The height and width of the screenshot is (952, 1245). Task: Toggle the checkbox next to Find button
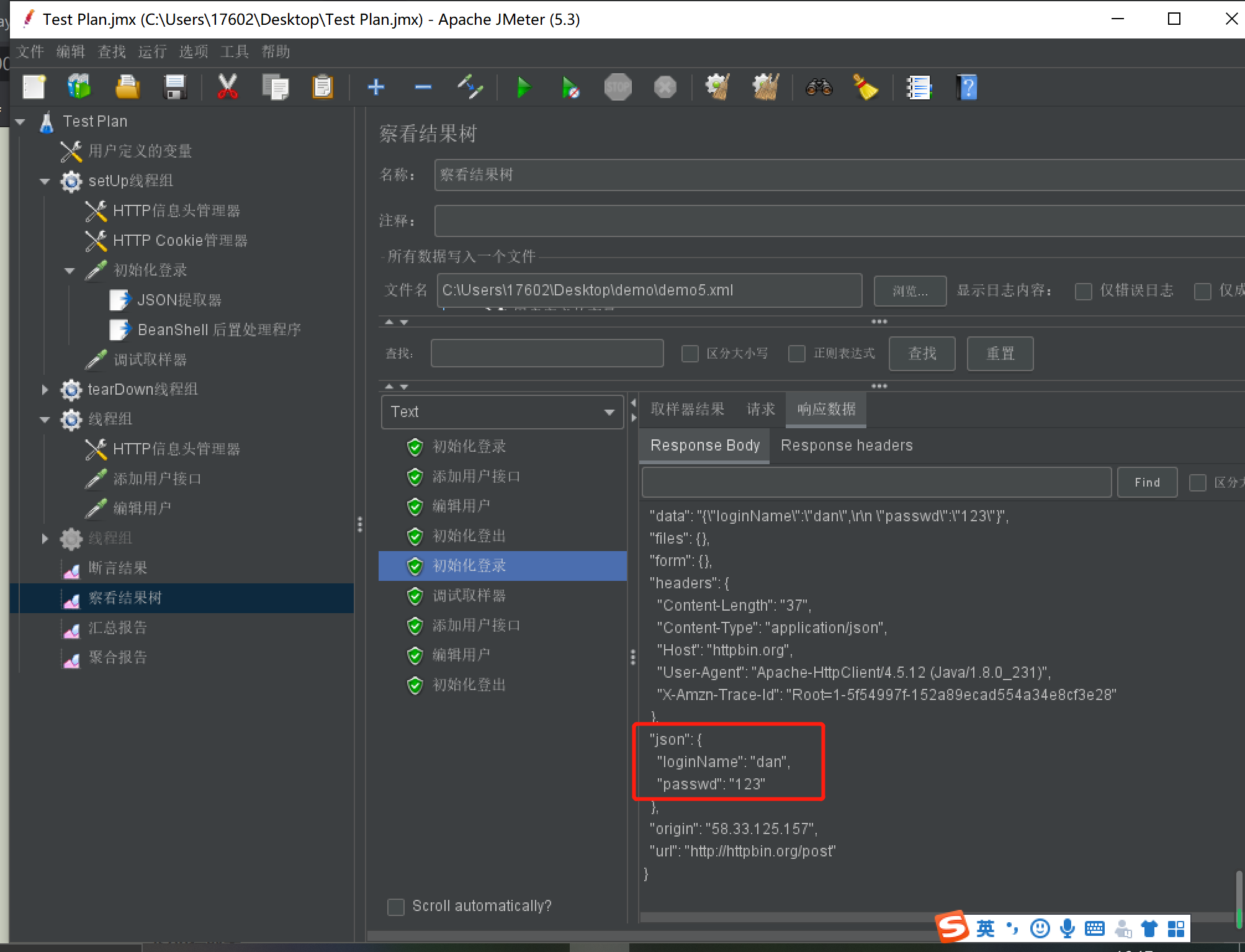point(1198,482)
